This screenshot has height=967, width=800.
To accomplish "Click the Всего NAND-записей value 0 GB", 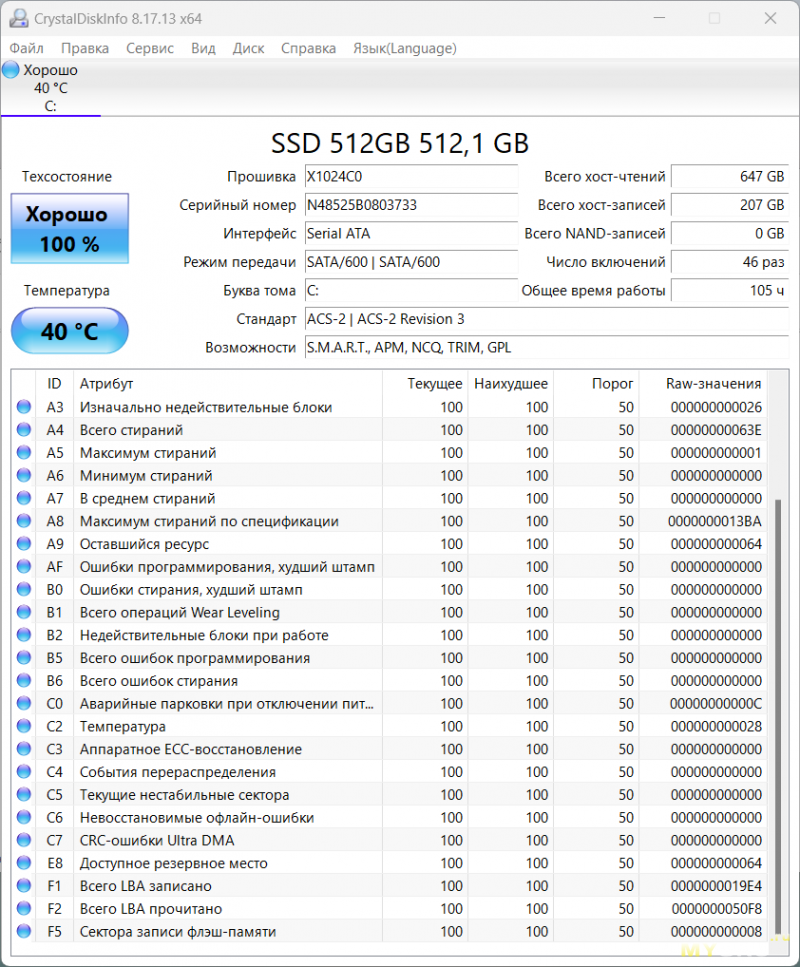I will pos(730,233).
